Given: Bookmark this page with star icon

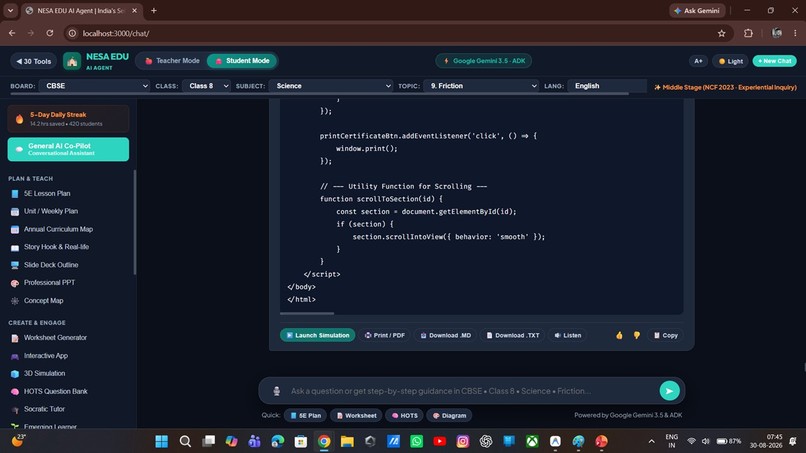Looking at the screenshot, I should (721, 33).
